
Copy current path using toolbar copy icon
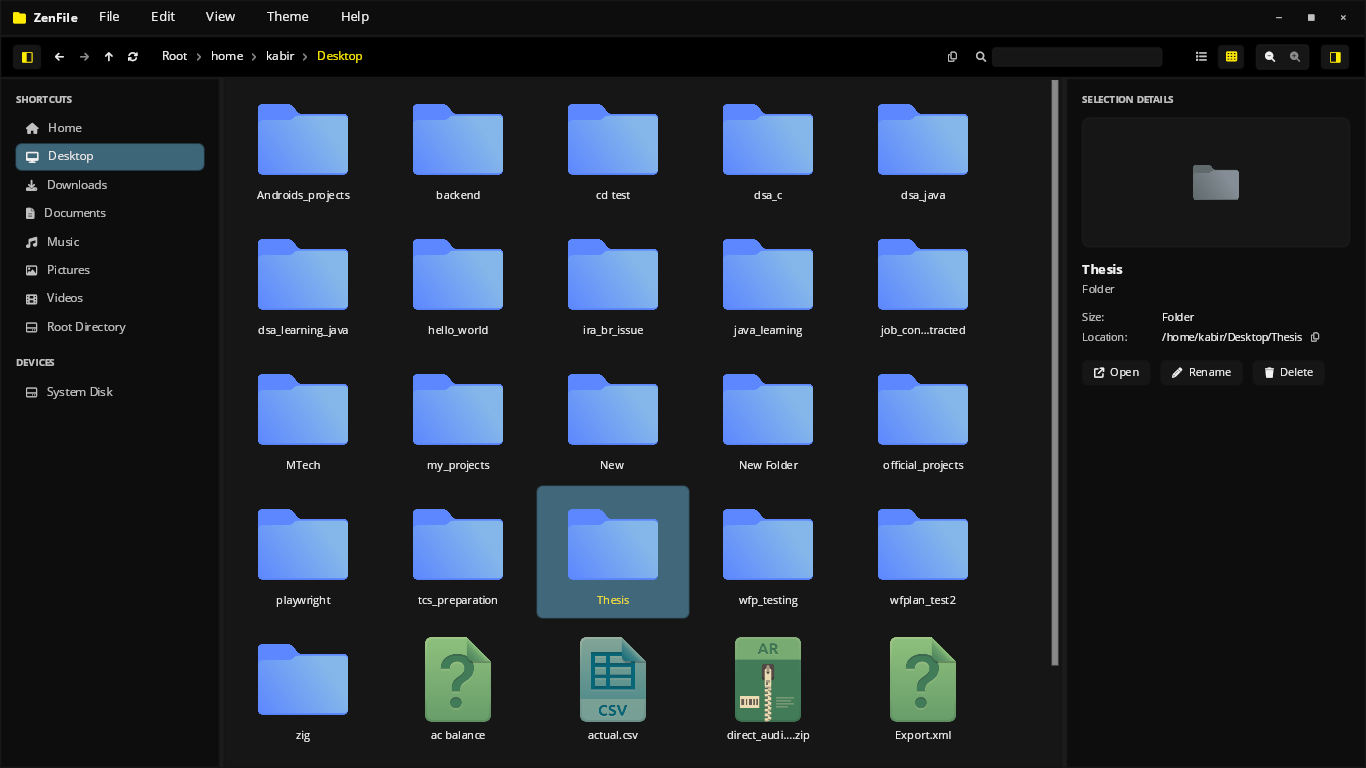click(952, 57)
